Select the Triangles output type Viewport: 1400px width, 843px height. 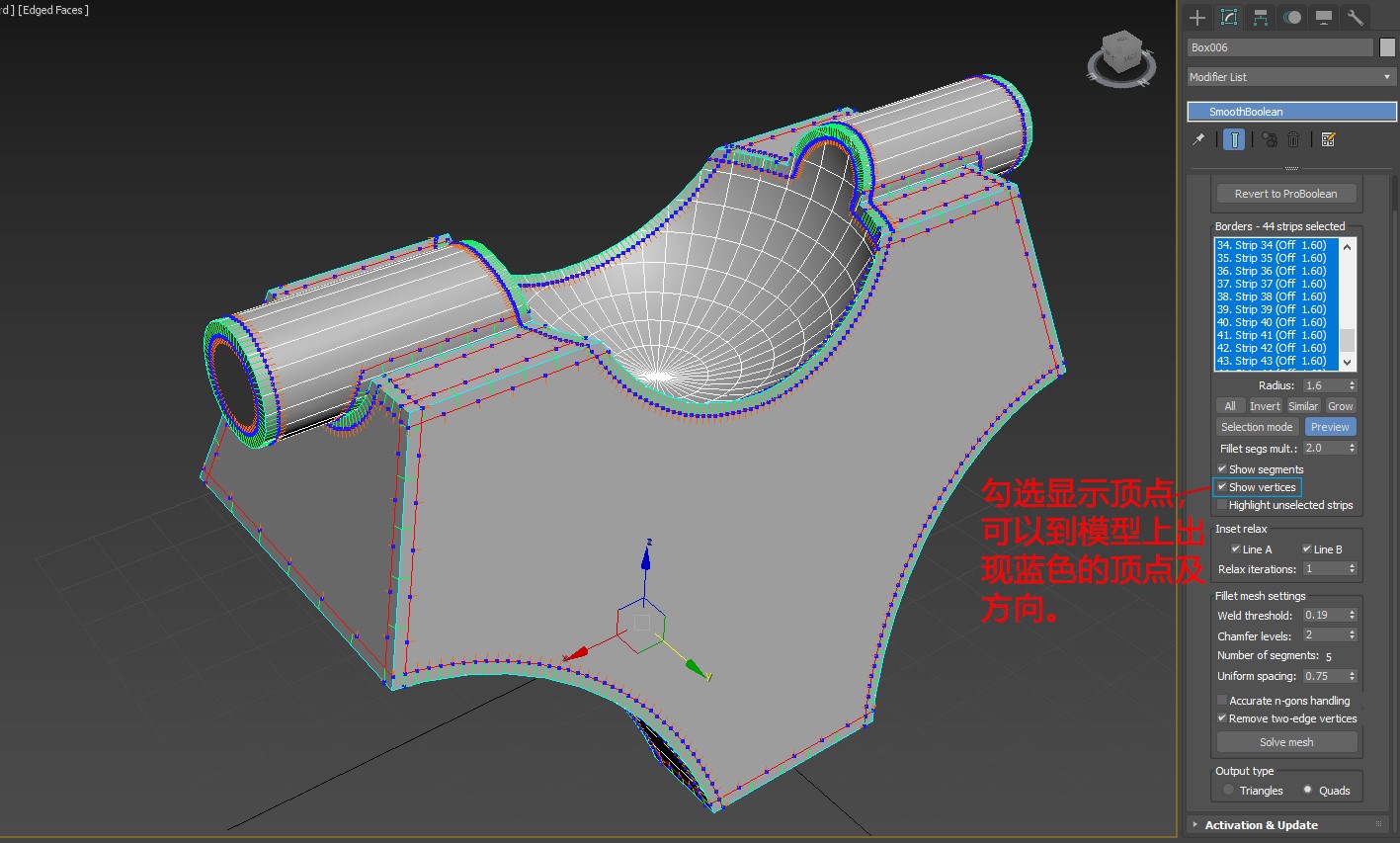[x=1228, y=790]
